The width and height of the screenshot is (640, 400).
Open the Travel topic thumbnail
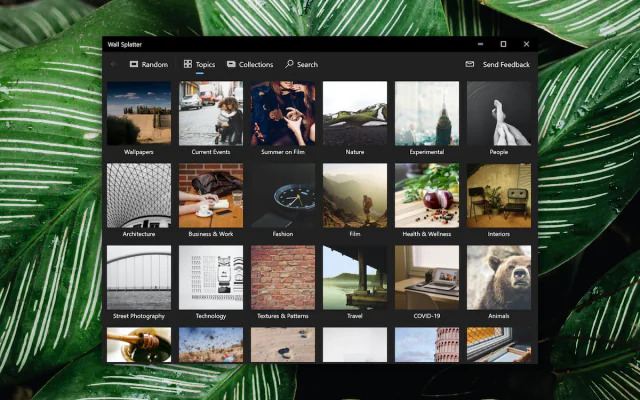click(355, 278)
